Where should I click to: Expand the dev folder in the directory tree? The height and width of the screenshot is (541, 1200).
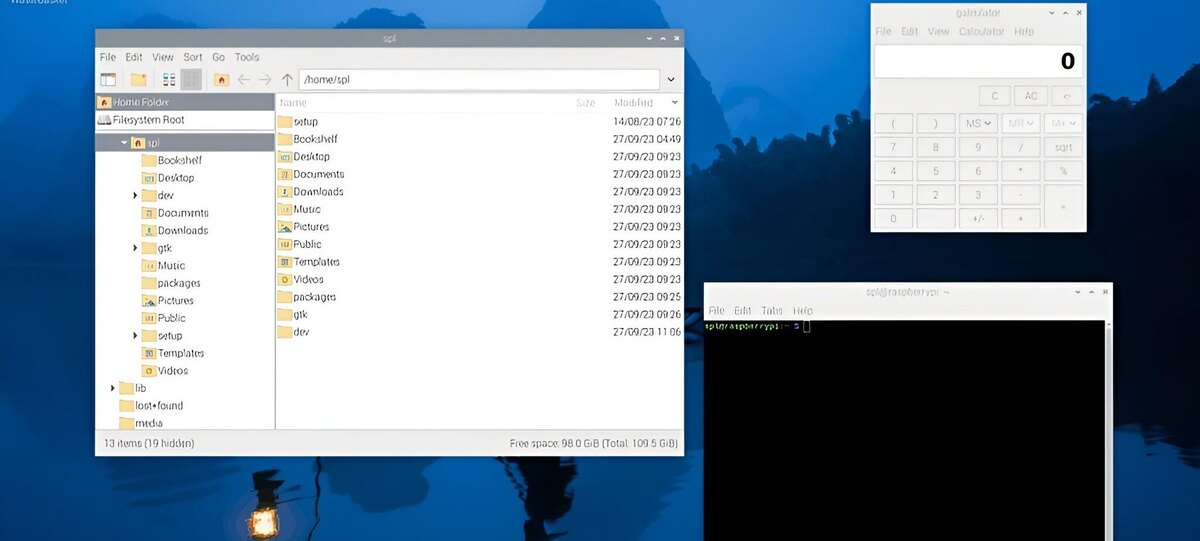click(x=135, y=195)
